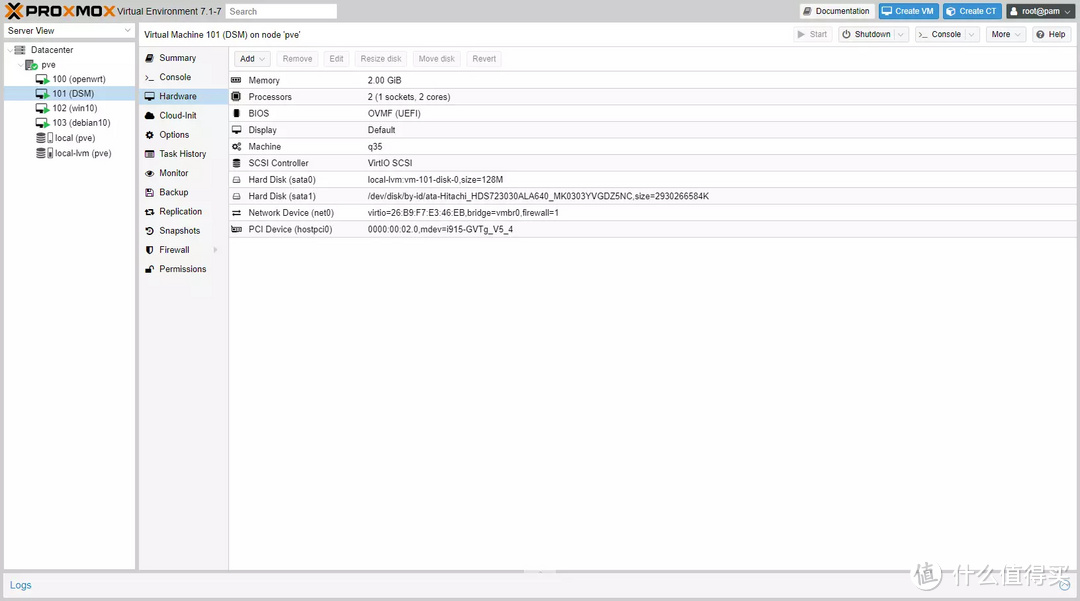
Task: Click the storage icon for local-lvm (pve)
Action: point(44,153)
